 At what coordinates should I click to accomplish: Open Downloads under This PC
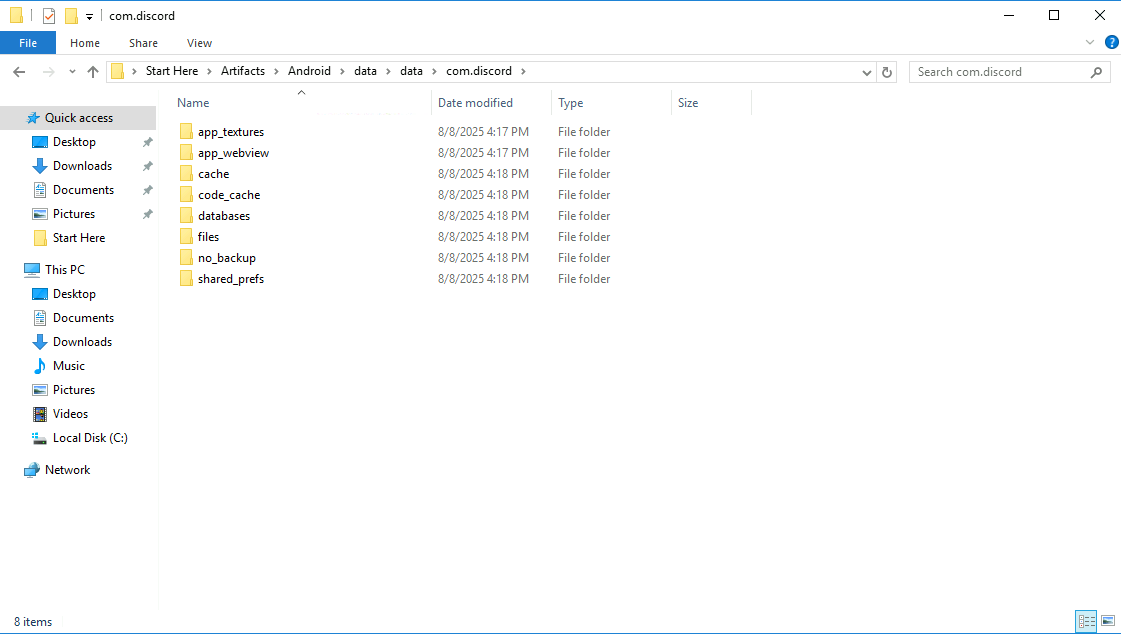[82, 342]
